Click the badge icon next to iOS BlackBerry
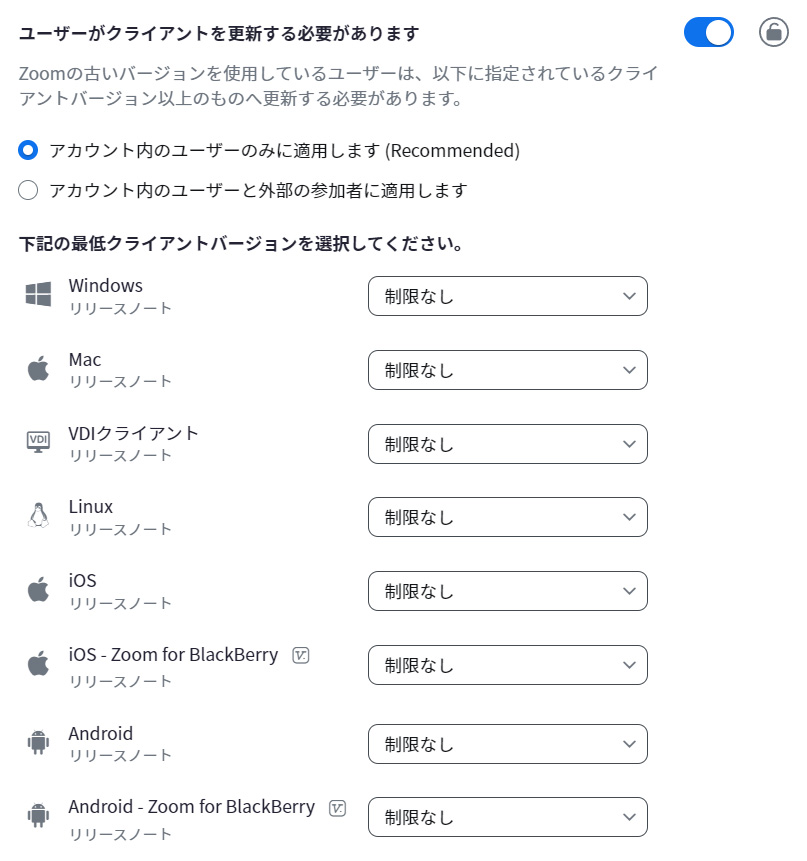 tap(301, 655)
